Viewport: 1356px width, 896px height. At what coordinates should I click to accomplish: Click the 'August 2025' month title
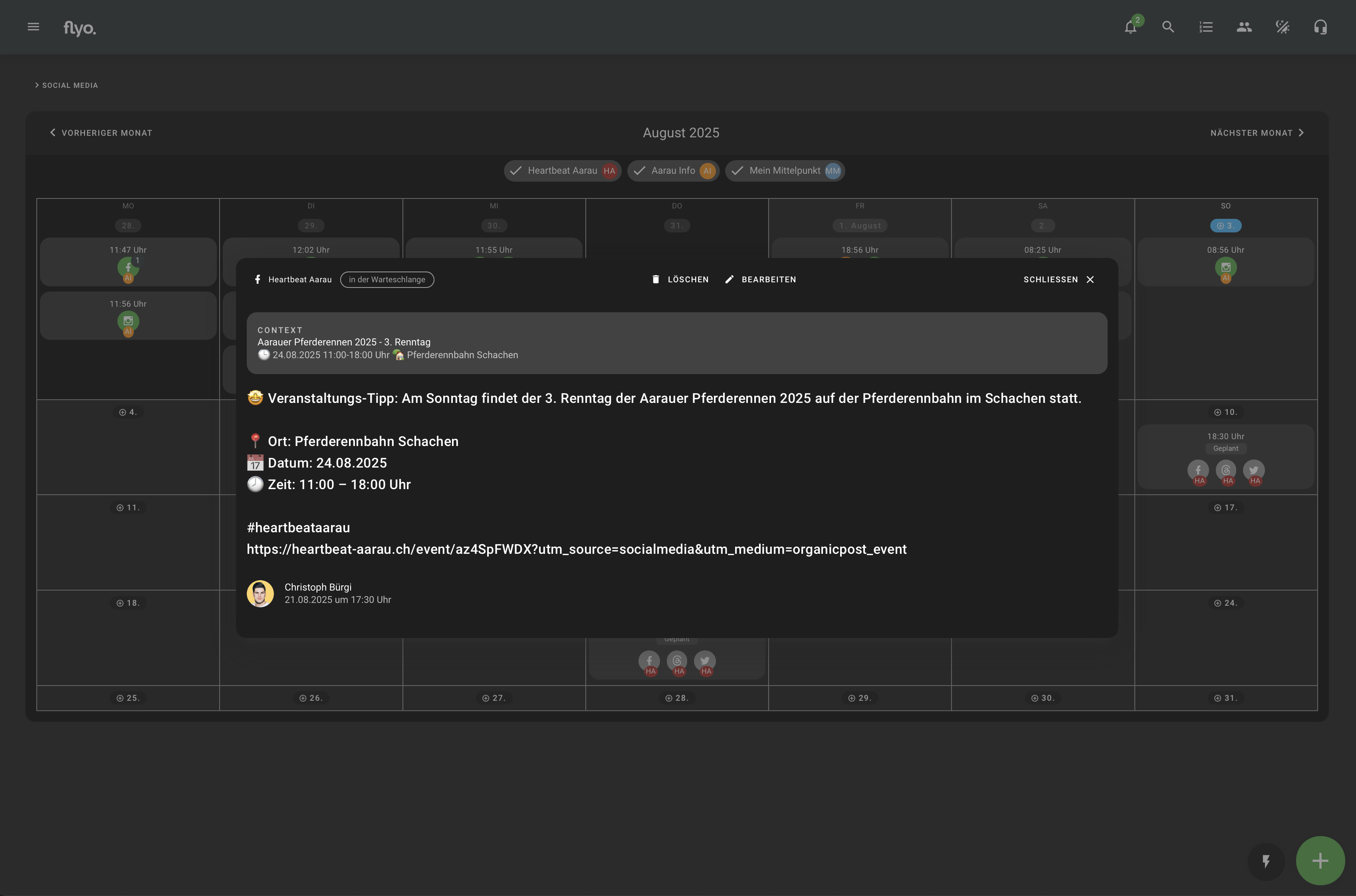point(680,133)
